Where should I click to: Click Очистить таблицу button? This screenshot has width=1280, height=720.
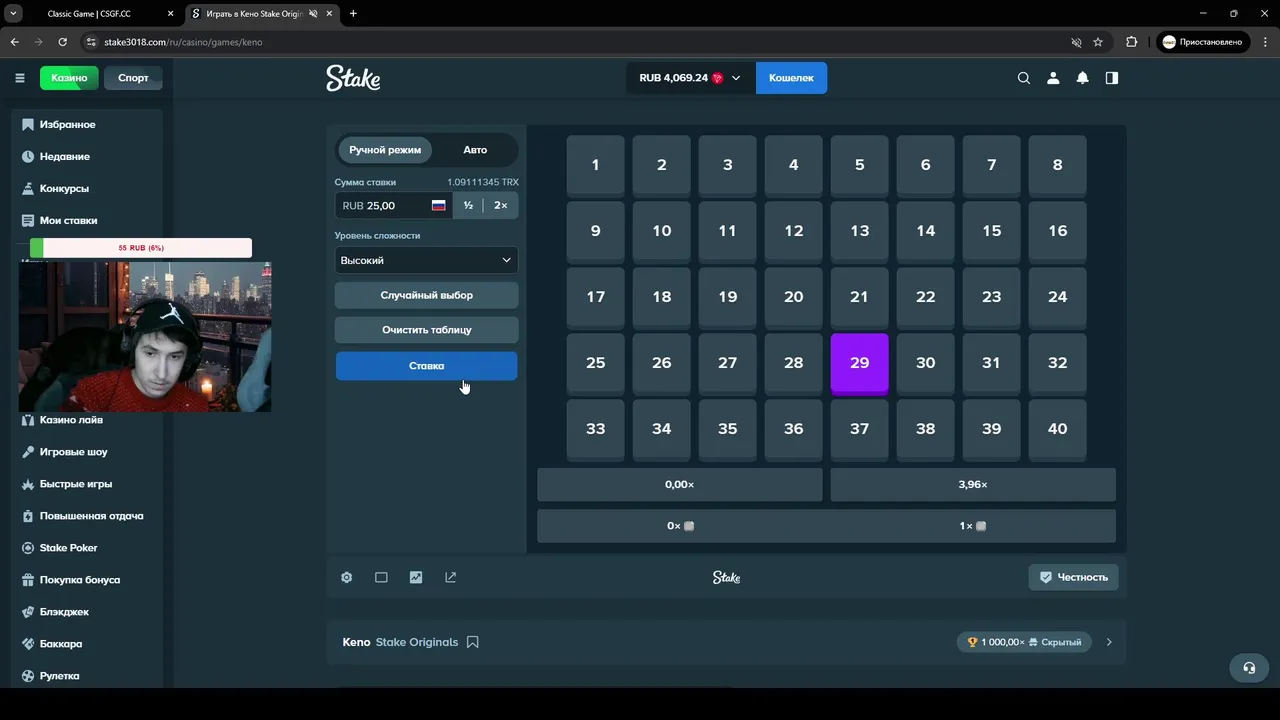click(426, 329)
